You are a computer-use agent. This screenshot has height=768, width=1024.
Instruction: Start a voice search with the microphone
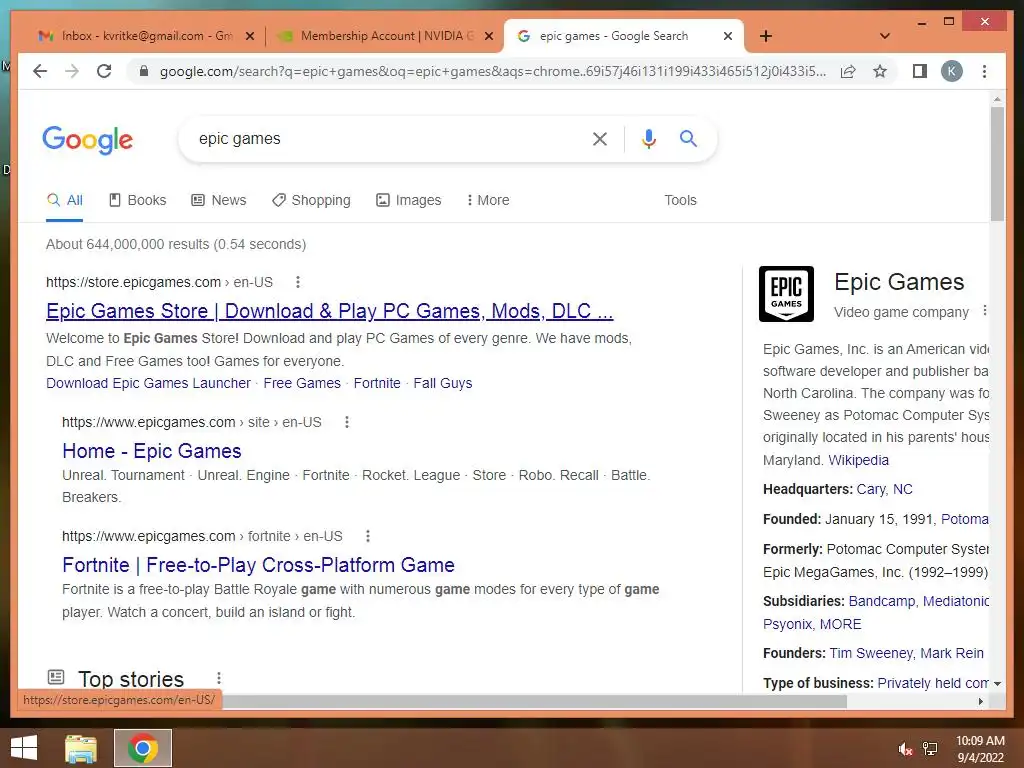click(x=648, y=138)
